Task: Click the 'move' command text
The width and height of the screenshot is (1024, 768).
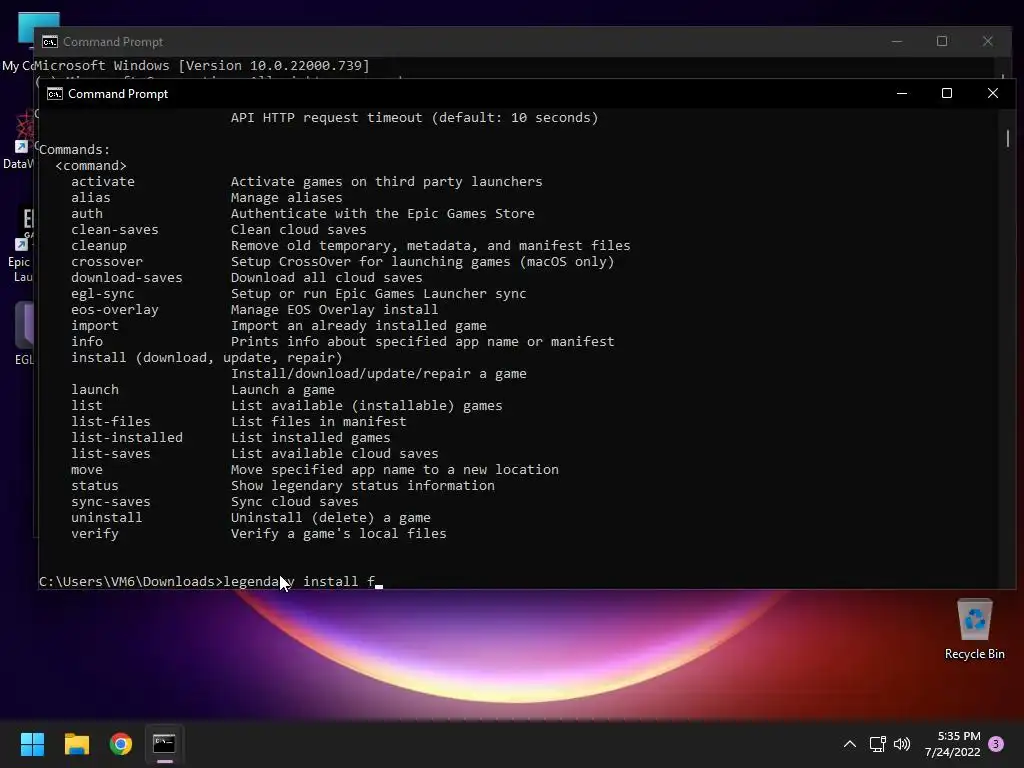Action: pos(87,470)
